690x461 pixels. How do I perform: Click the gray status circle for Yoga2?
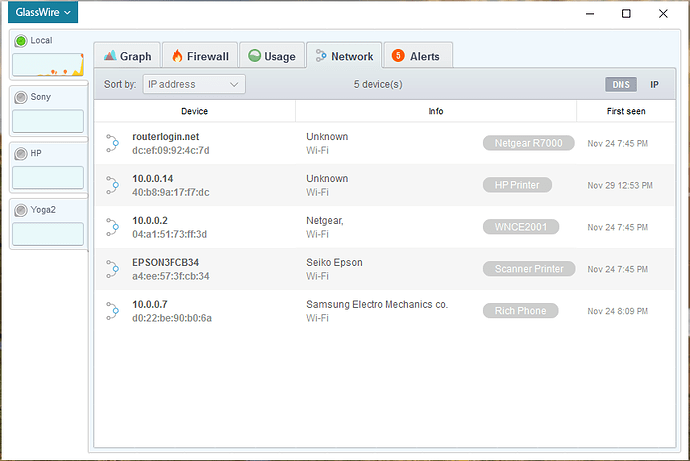pos(20,210)
